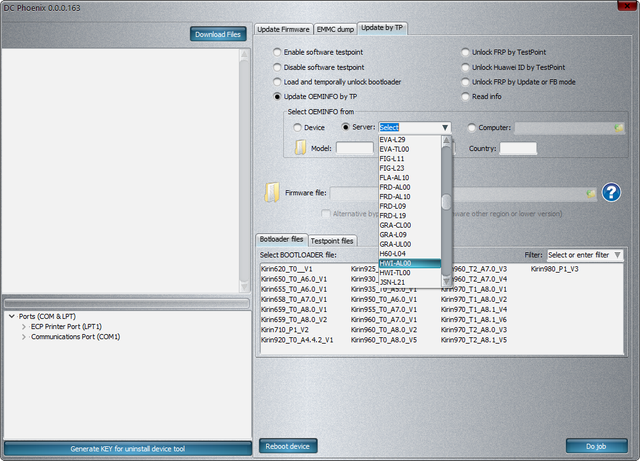This screenshot has width=640, height=461.
Task: Click the Reboot device button
Action: click(288, 446)
